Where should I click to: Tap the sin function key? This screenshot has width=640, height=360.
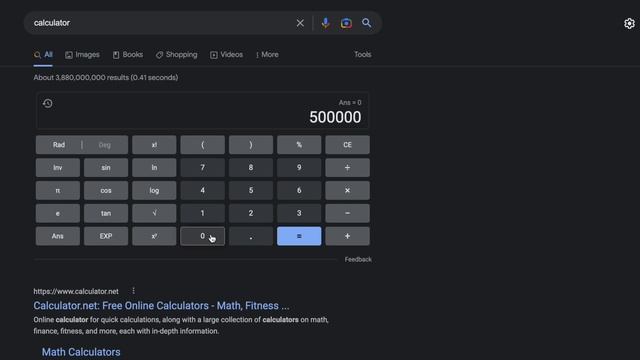[x=106, y=168]
